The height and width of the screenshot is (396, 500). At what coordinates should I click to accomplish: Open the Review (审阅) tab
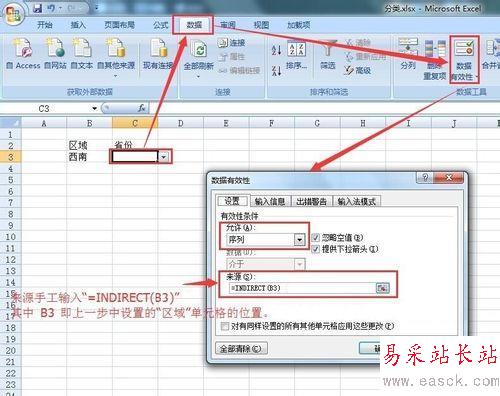point(228,25)
